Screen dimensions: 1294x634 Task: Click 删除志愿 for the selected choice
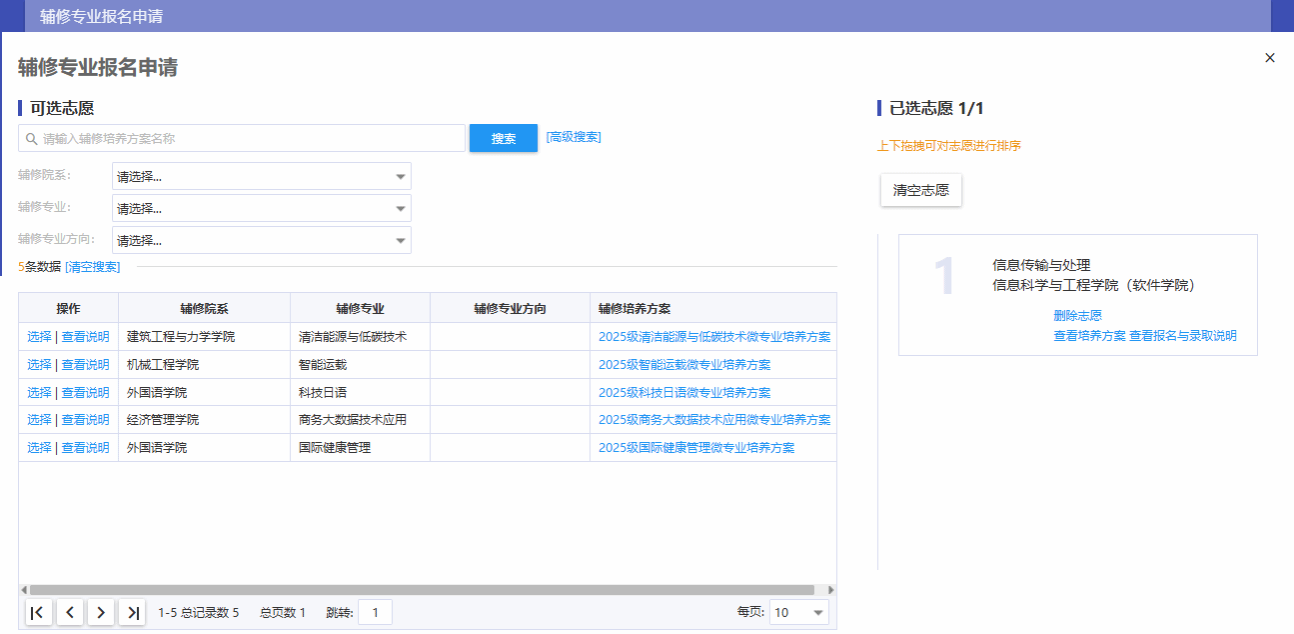[x=1077, y=316]
